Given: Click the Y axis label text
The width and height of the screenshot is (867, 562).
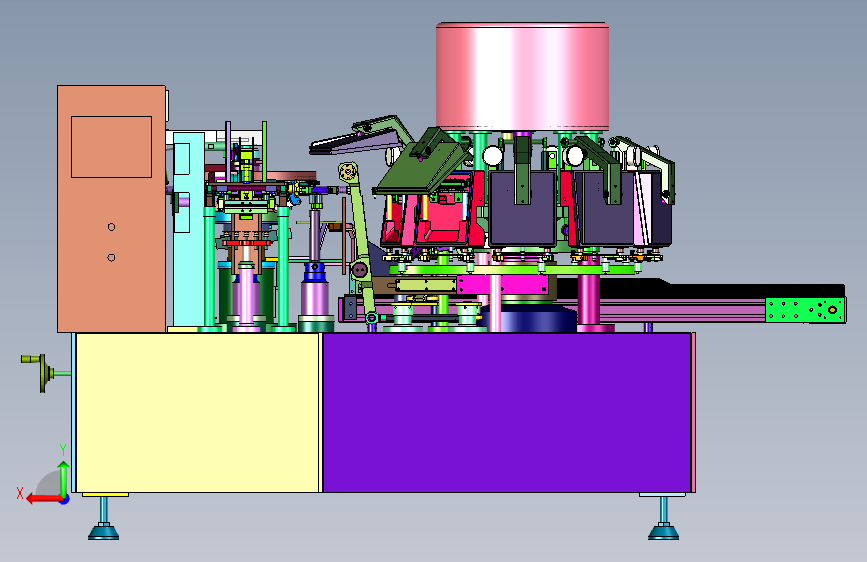Looking at the screenshot, I should pos(63,450).
